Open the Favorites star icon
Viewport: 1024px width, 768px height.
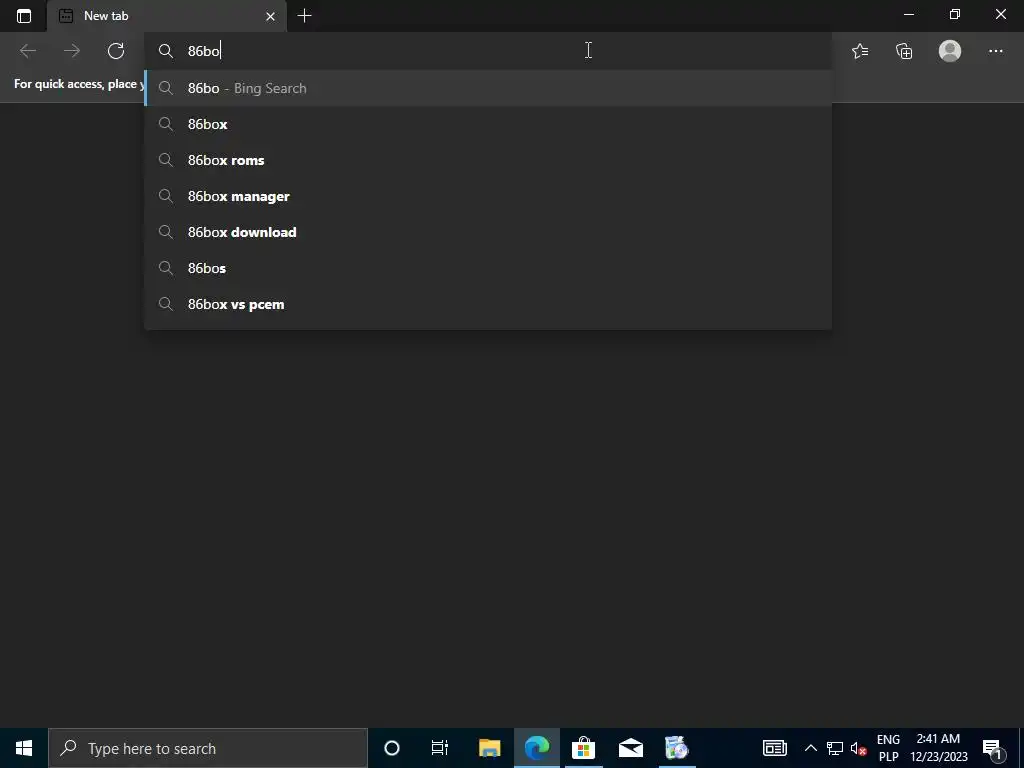click(860, 51)
